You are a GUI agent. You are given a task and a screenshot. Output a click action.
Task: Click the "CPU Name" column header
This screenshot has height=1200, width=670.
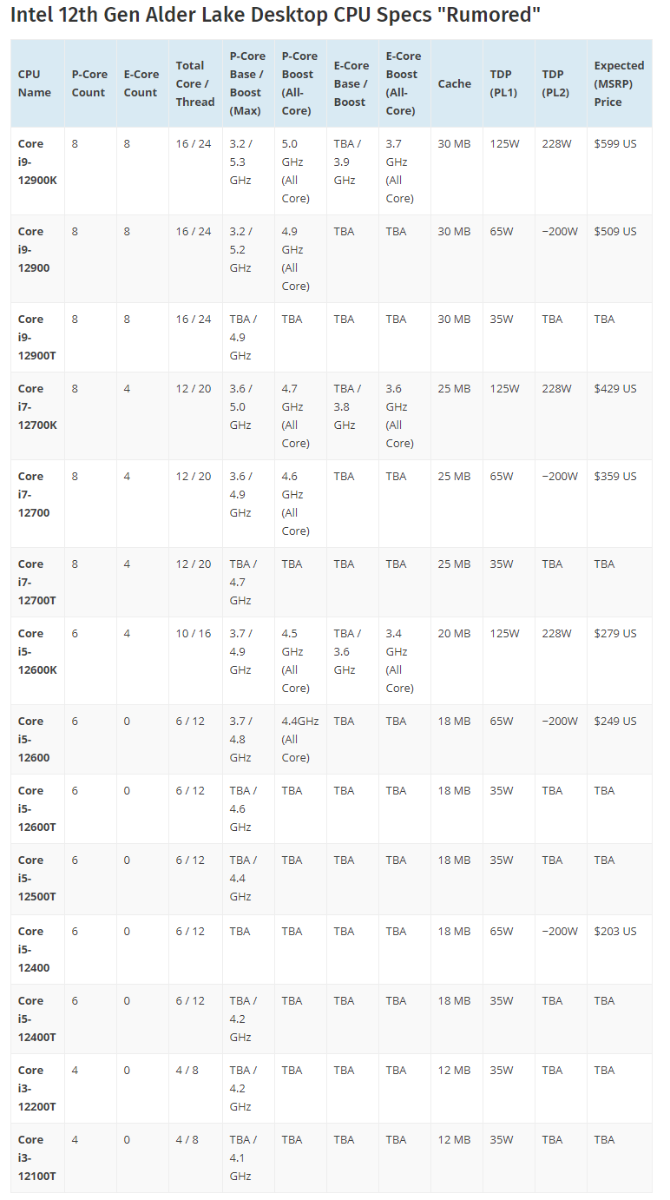click(34, 83)
